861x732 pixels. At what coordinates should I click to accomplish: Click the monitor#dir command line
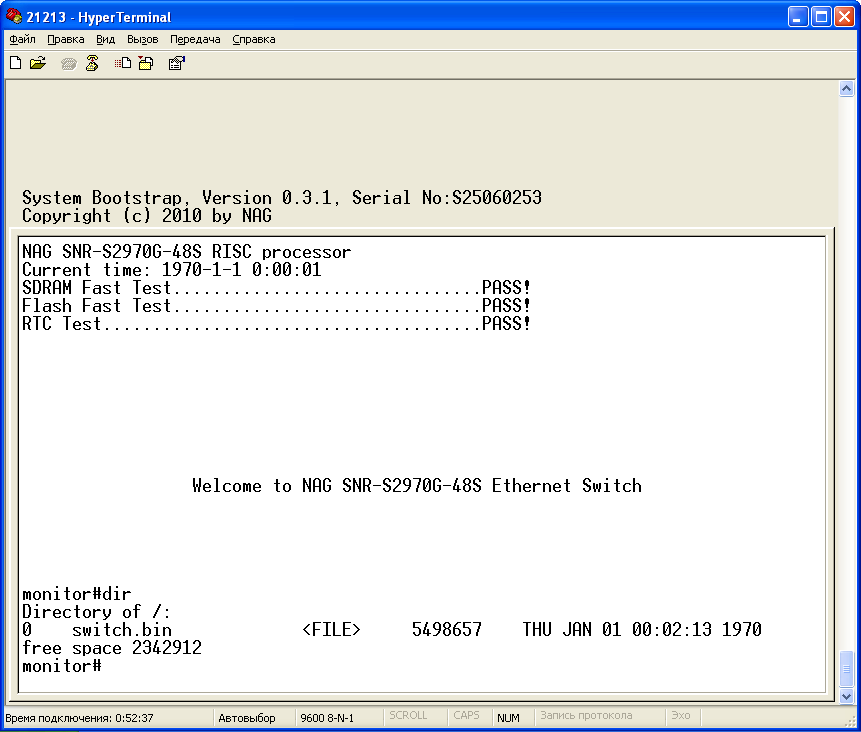[x=77, y=594]
